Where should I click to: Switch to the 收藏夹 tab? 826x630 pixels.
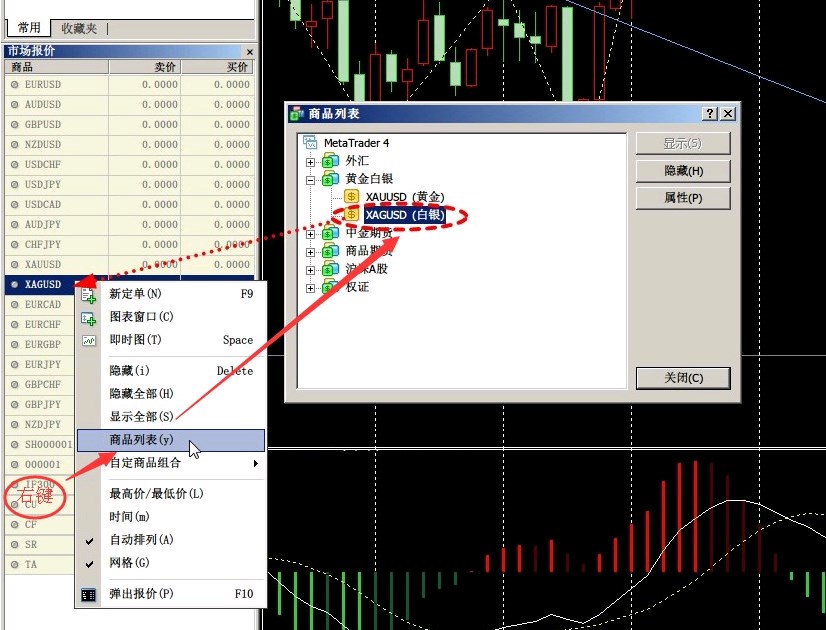coord(79,29)
